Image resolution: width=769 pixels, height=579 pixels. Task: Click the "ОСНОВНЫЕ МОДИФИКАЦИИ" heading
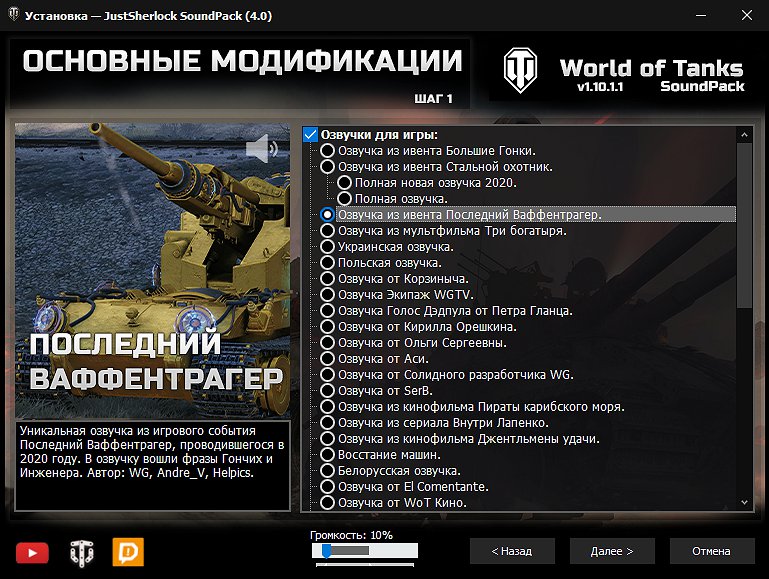pos(242,62)
